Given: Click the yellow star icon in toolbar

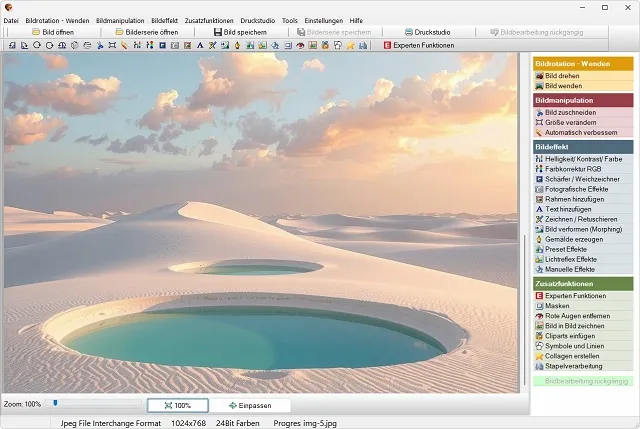Looking at the screenshot, I should pos(349,46).
